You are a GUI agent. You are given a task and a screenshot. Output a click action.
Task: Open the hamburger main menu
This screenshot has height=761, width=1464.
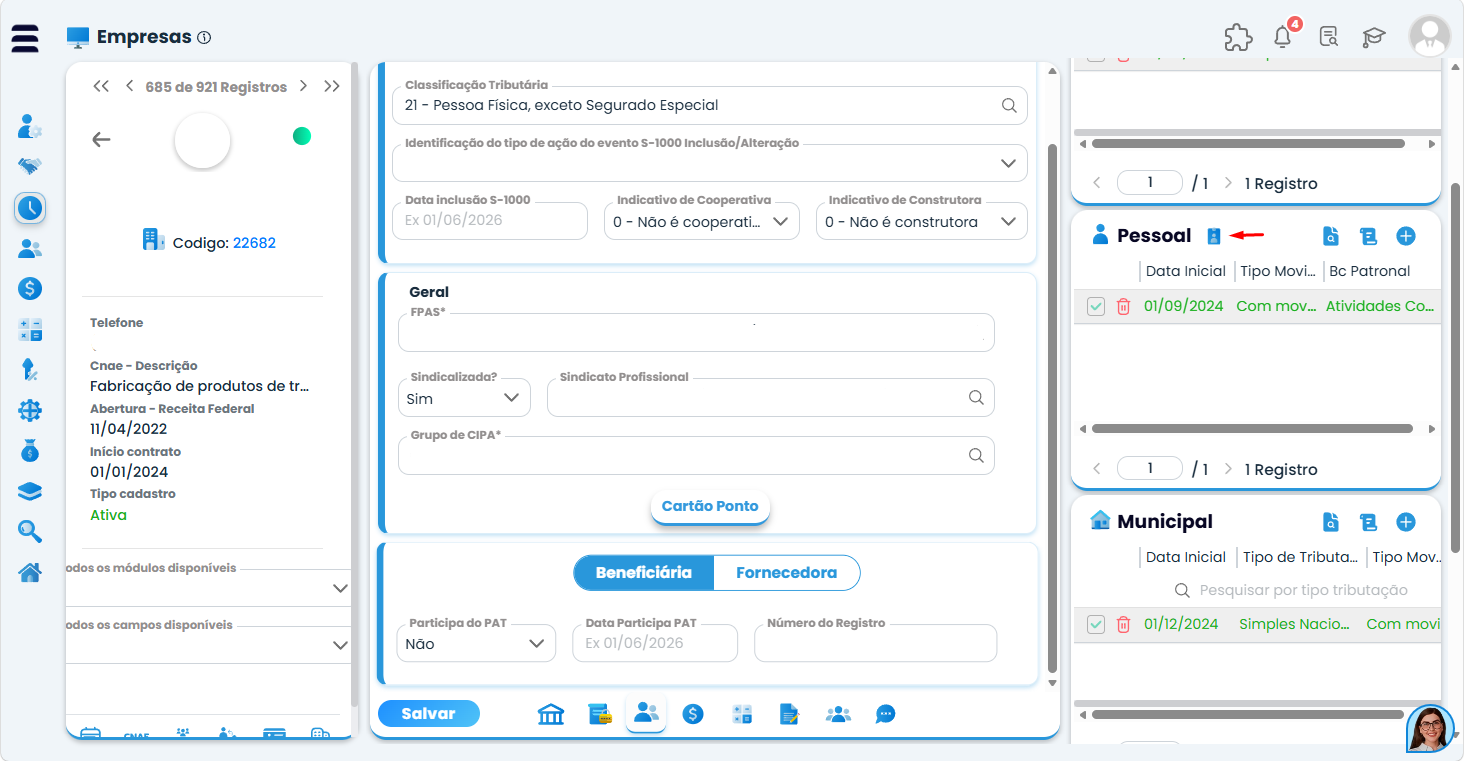(x=25, y=38)
